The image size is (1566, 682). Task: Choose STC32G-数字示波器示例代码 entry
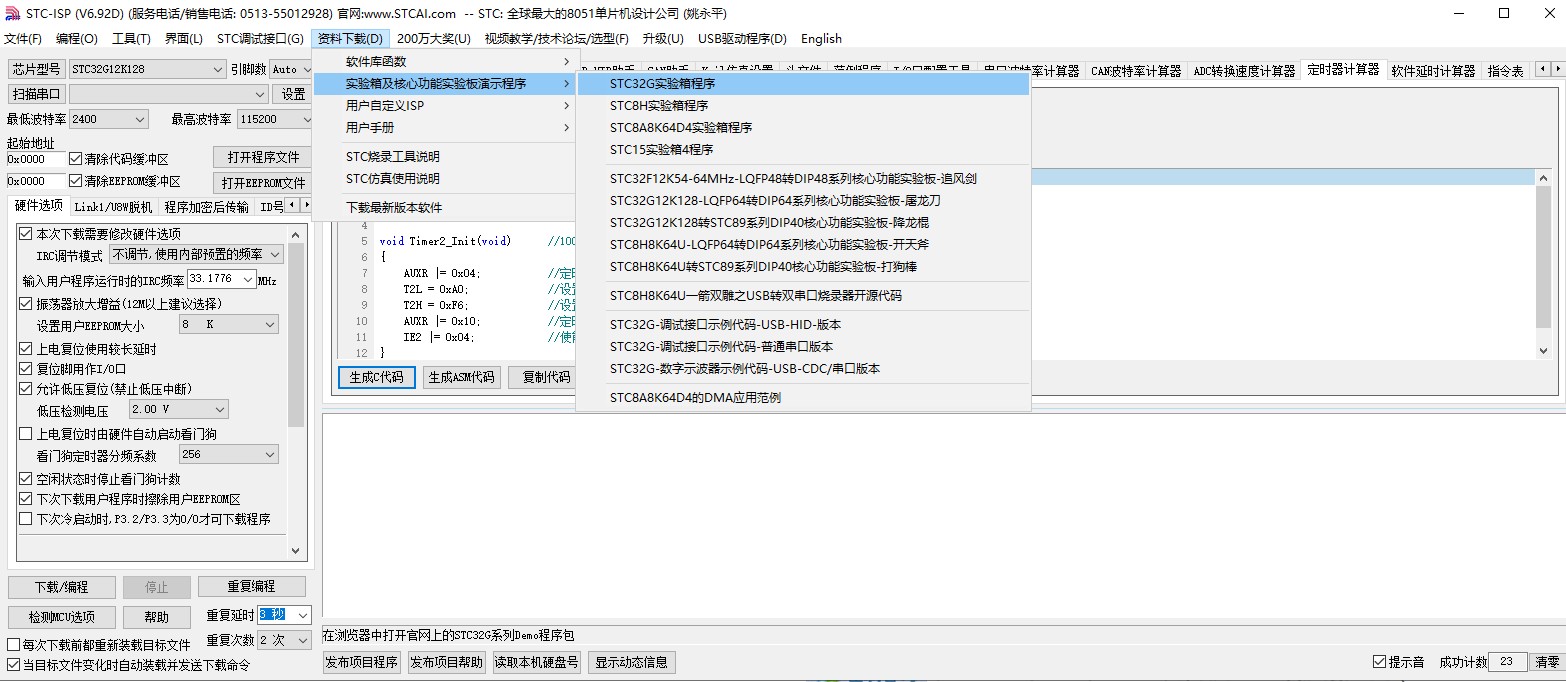click(803, 369)
